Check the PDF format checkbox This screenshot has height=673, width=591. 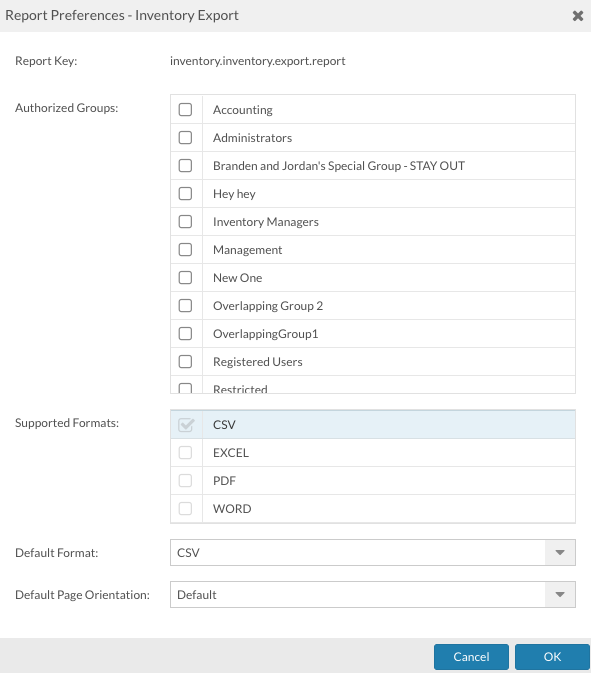pyautogui.click(x=185, y=481)
